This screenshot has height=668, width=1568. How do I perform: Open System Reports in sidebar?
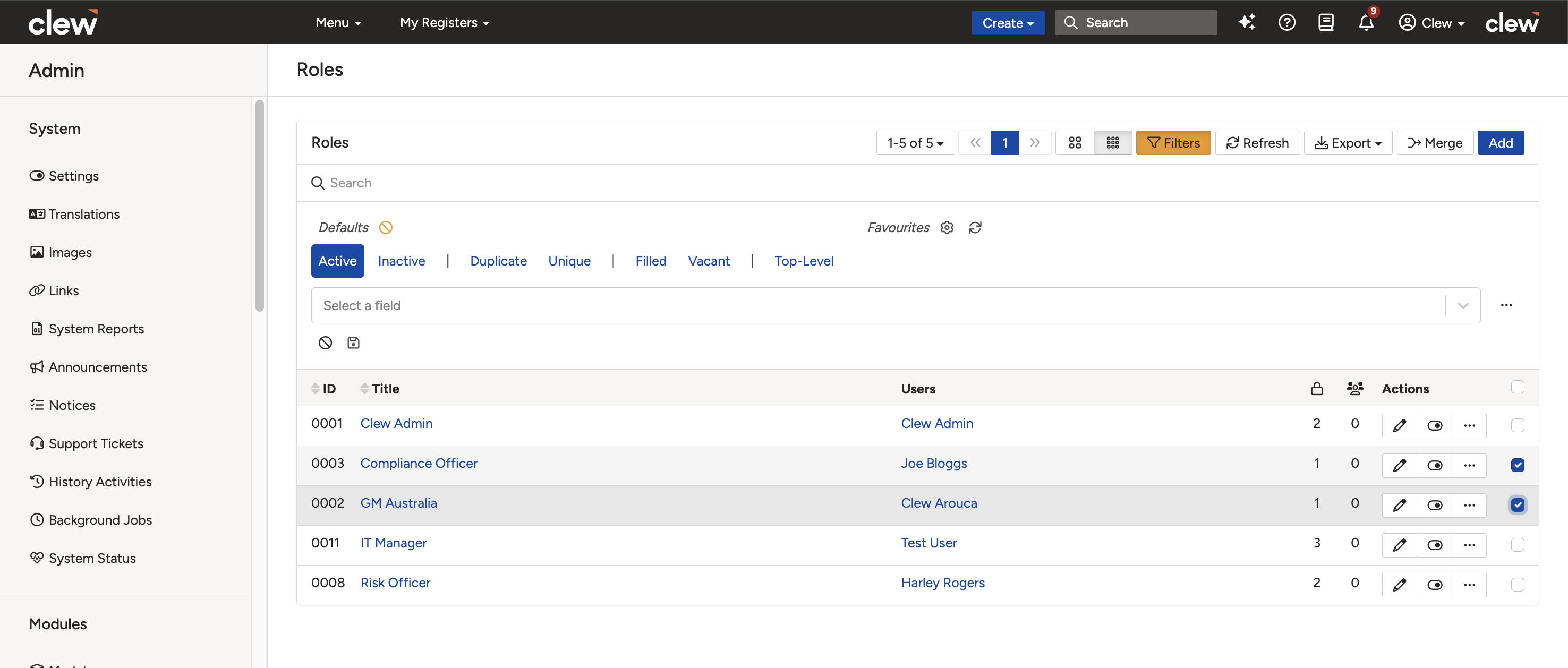pos(87,329)
